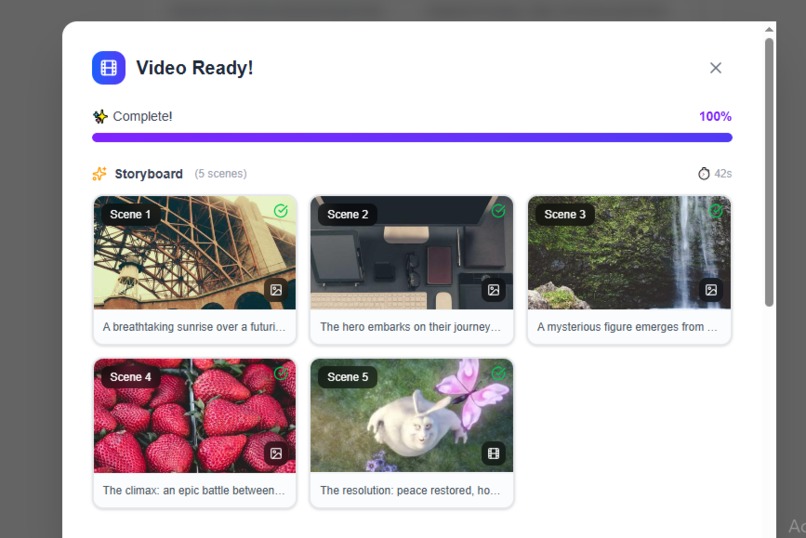Click the stopwatch icon next to 42s

[703, 174]
